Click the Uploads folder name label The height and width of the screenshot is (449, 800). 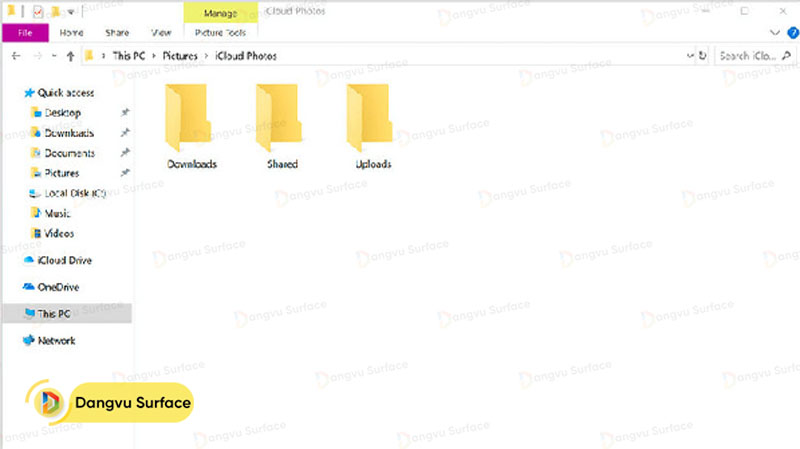pos(373,164)
